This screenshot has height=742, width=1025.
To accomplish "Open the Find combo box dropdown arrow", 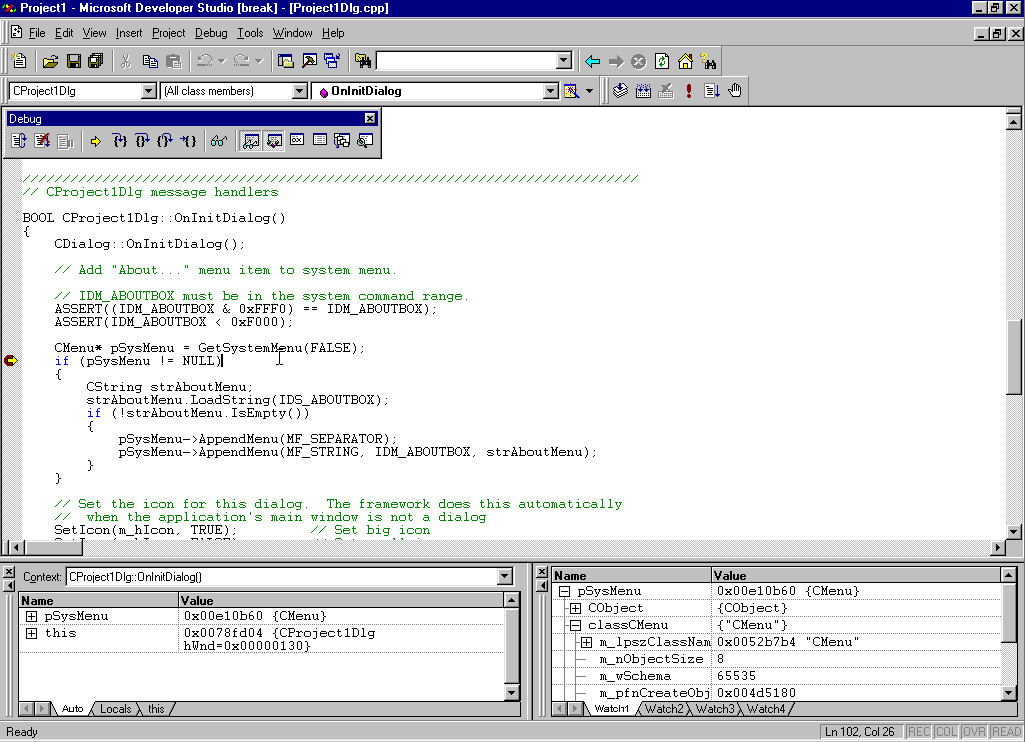I will click(564, 61).
